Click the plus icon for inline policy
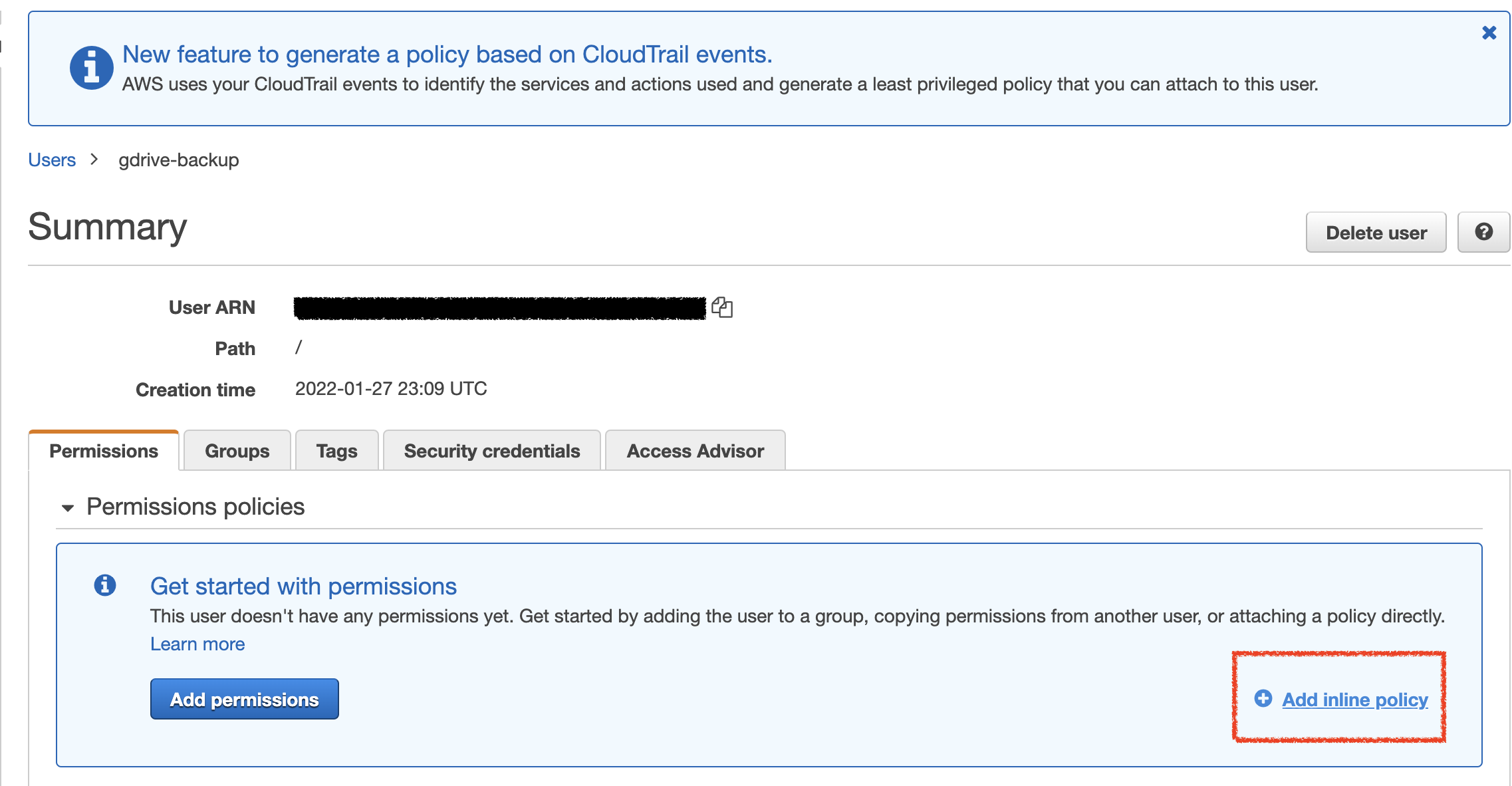1512x786 pixels. [x=1263, y=699]
